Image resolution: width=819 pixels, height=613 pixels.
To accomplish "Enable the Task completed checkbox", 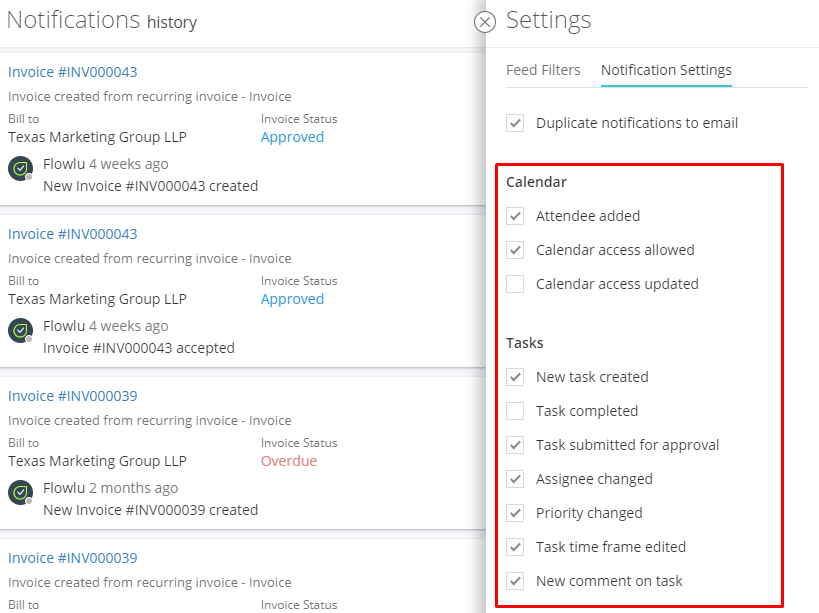I will [x=515, y=411].
